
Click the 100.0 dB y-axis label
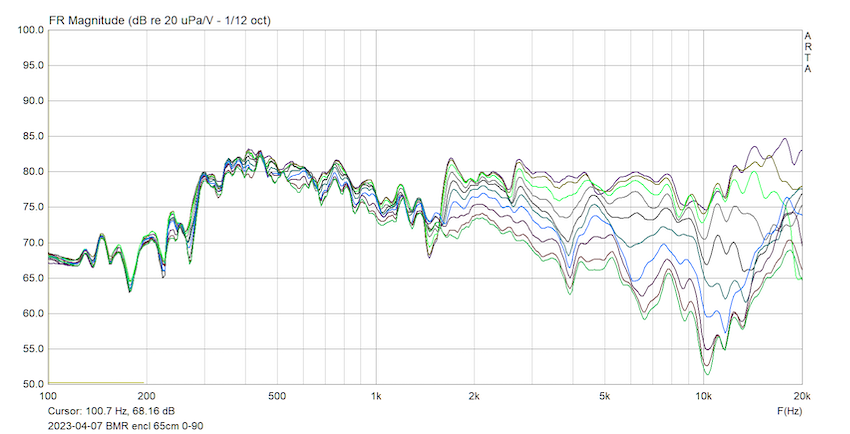(x=29, y=30)
